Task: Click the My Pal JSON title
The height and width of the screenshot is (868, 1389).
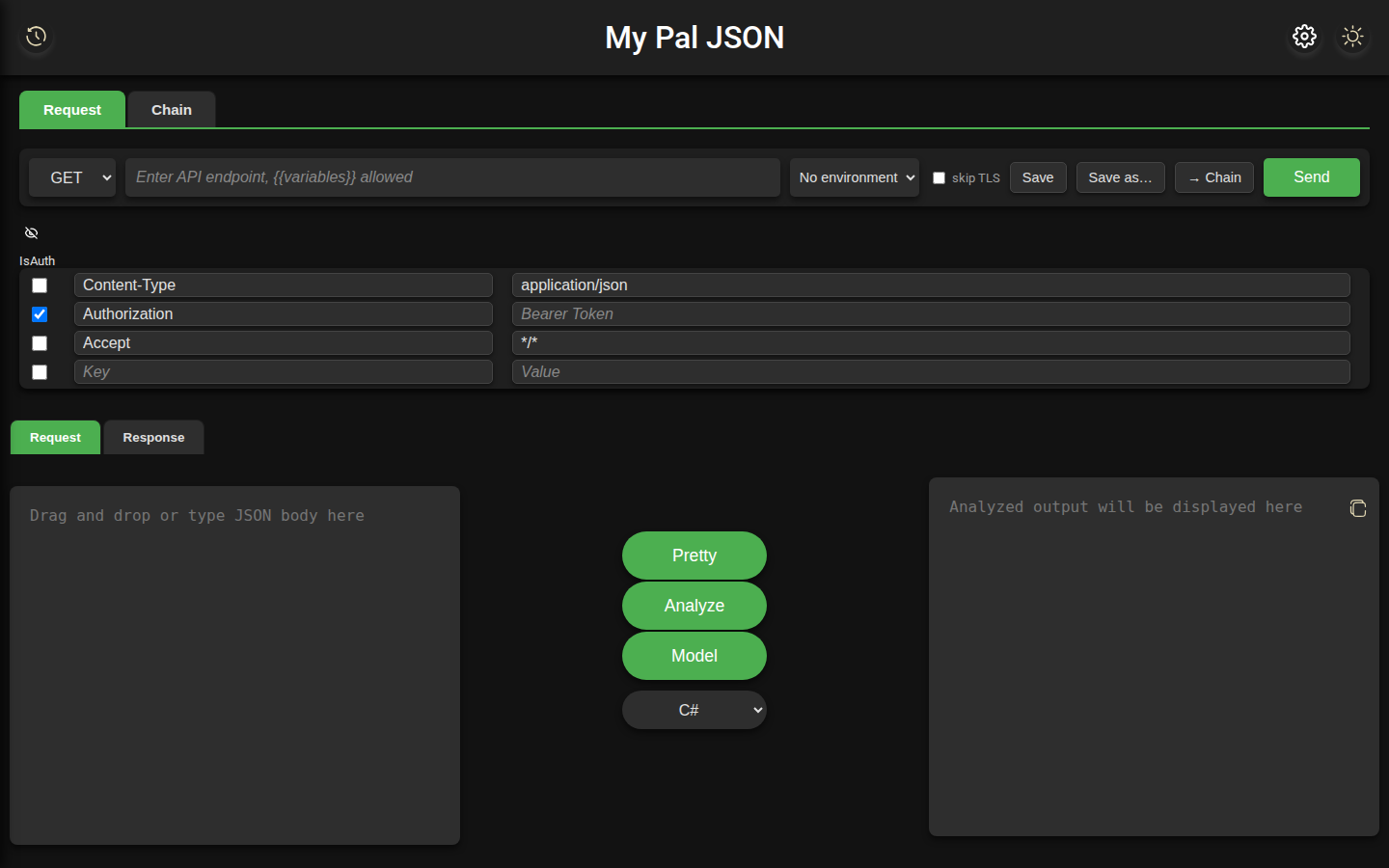Action: tap(694, 38)
